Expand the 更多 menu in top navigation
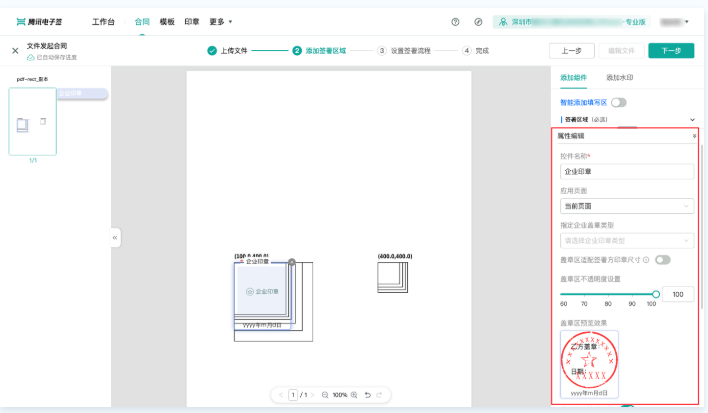The width and height of the screenshot is (708, 413). point(220,22)
